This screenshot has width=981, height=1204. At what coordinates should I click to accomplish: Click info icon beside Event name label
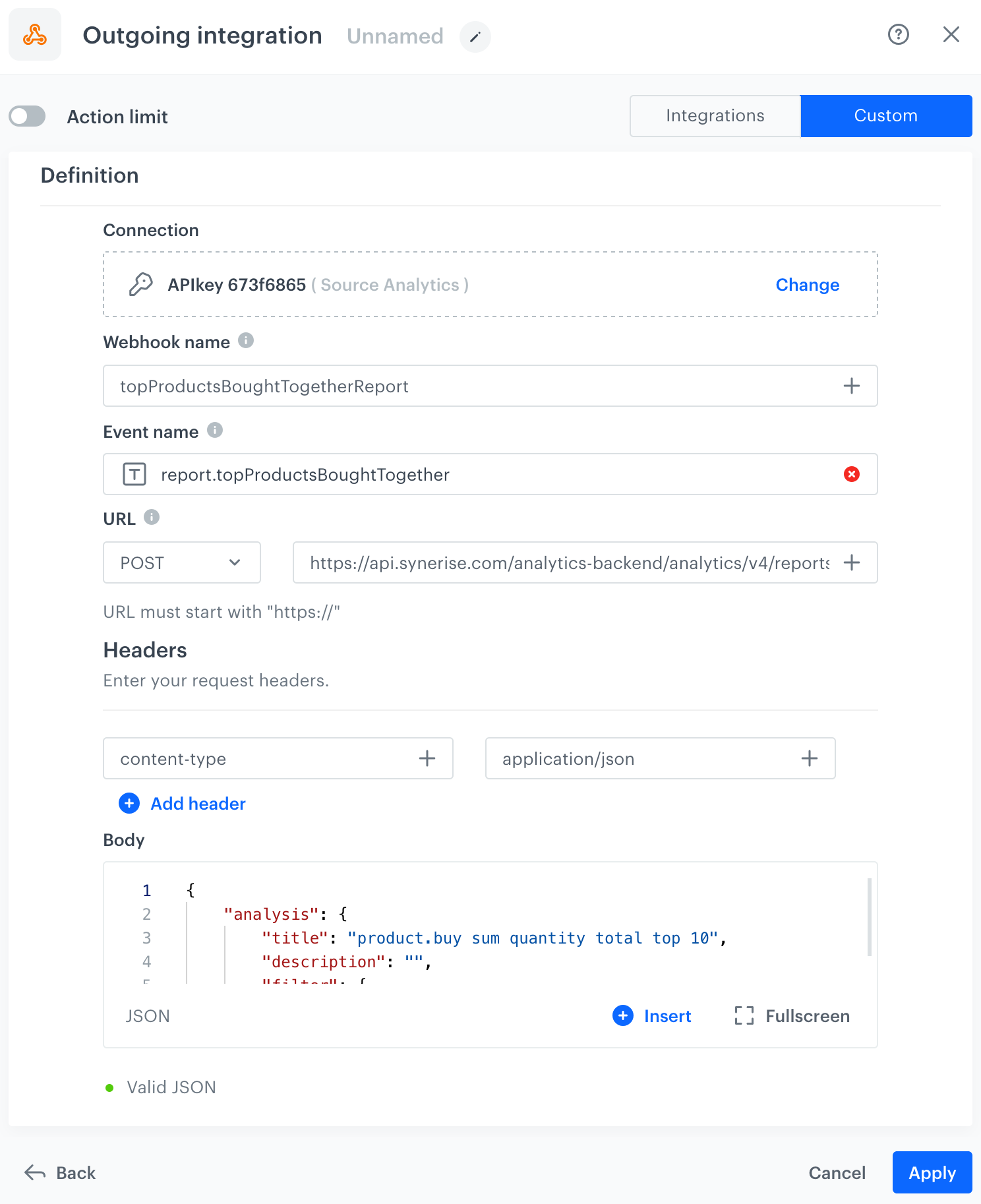[x=215, y=431]
